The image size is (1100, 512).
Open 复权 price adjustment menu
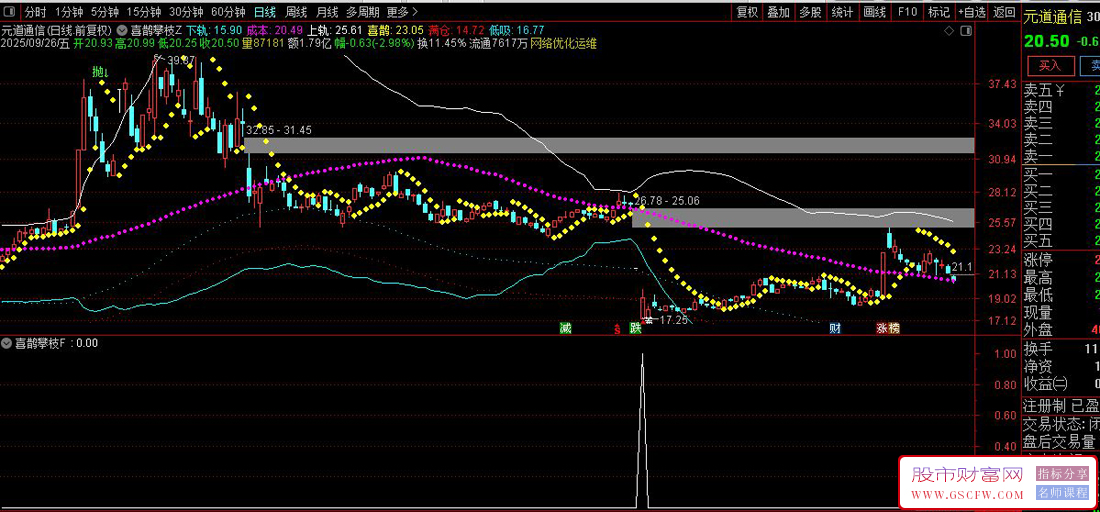749,12
